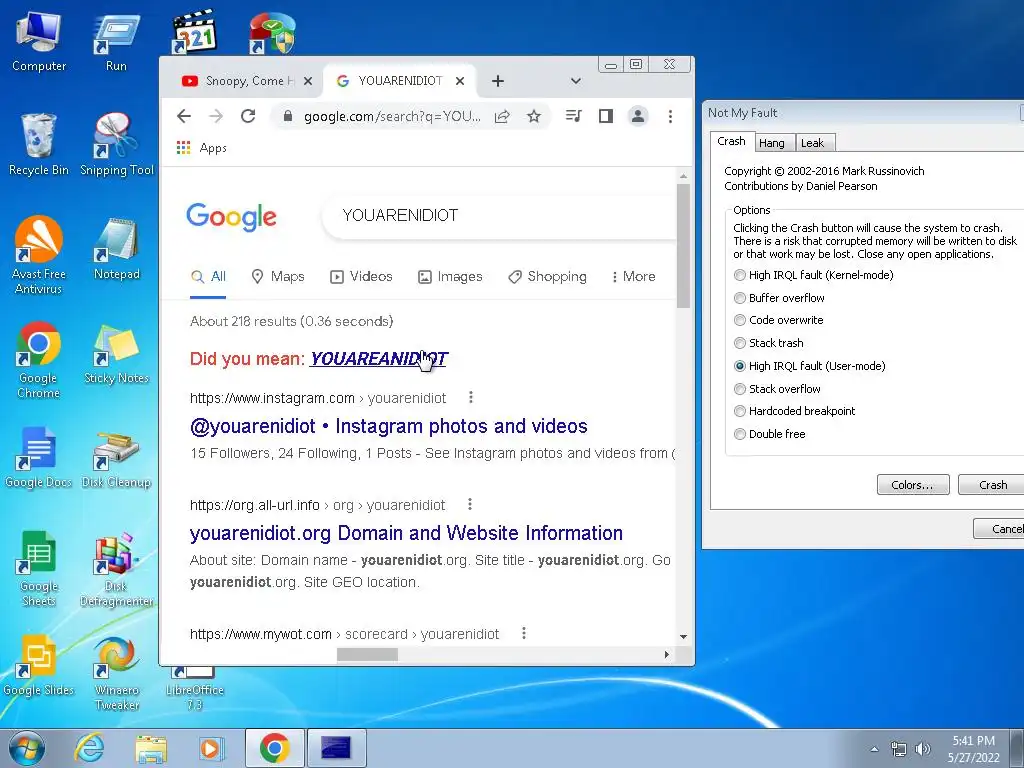Open Chrome media control icon
Viewport: 1024px width, 768px height.
pos(573,116)
